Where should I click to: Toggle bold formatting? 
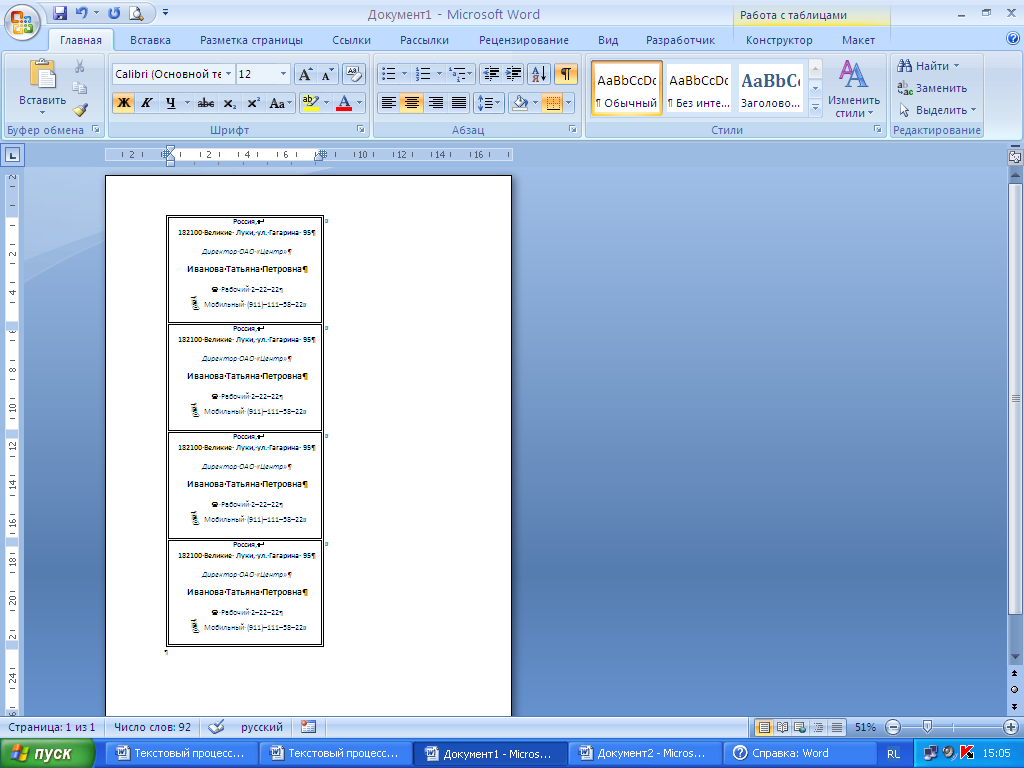(123, 103)
